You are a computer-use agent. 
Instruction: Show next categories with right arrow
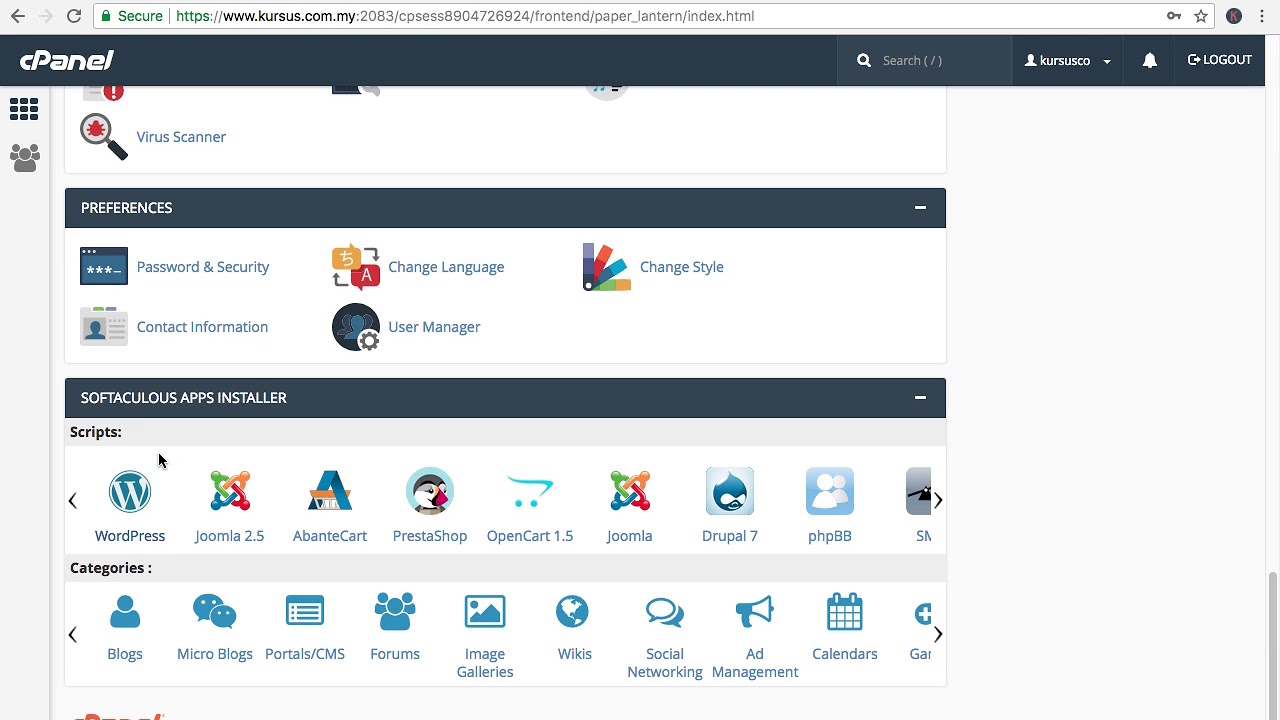[938, 634]
